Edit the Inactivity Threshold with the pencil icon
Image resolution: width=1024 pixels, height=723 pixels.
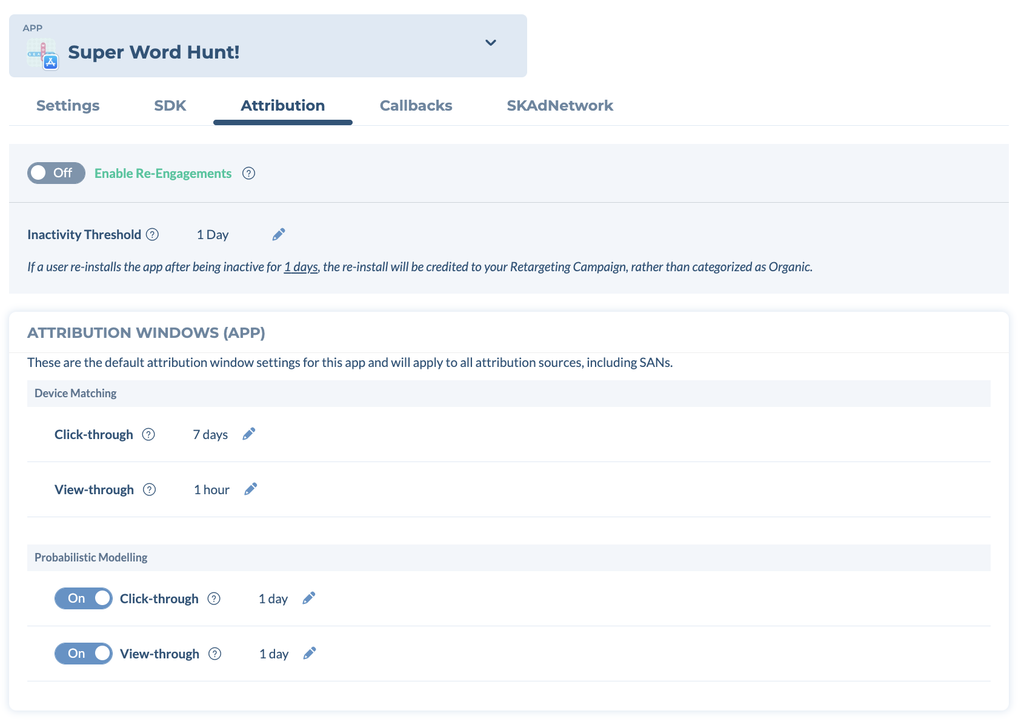click(x=279, y=234)
